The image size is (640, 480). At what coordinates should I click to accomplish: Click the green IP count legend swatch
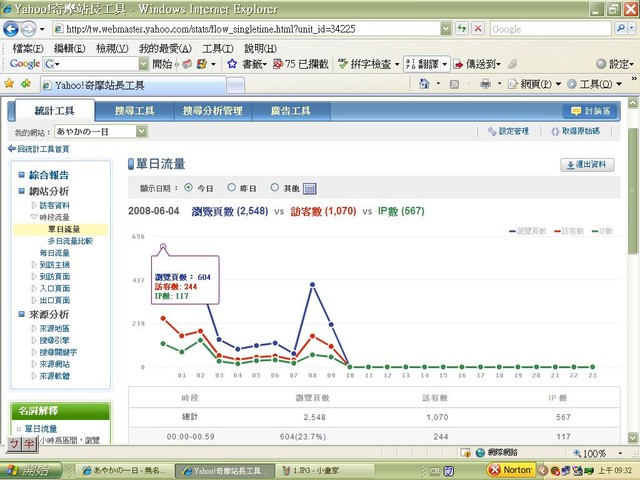595,232
